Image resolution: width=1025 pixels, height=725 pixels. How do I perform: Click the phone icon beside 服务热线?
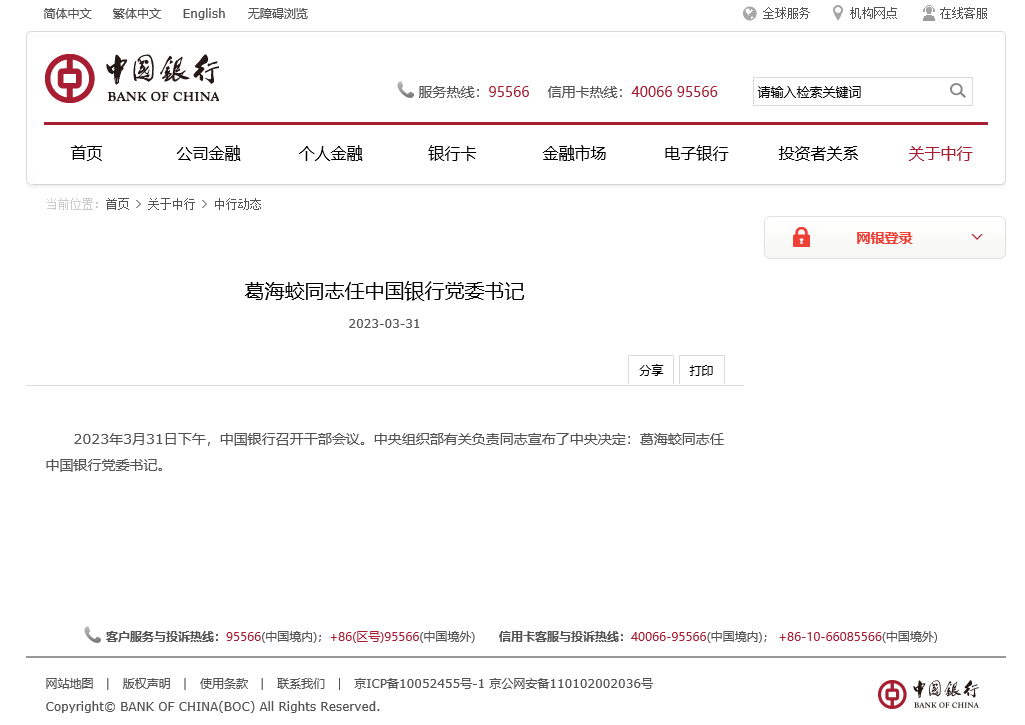(x=405, y=90)
